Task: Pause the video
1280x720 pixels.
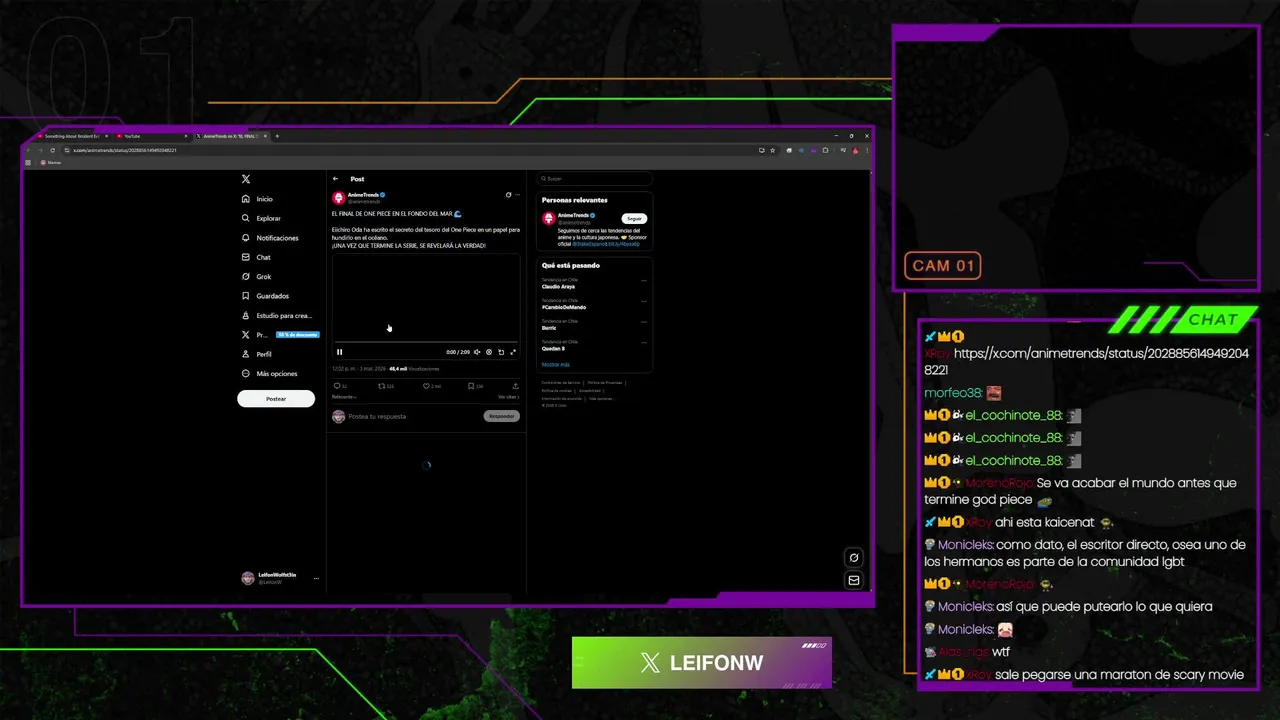Action: pyautogui.click(x=339, y=352)
